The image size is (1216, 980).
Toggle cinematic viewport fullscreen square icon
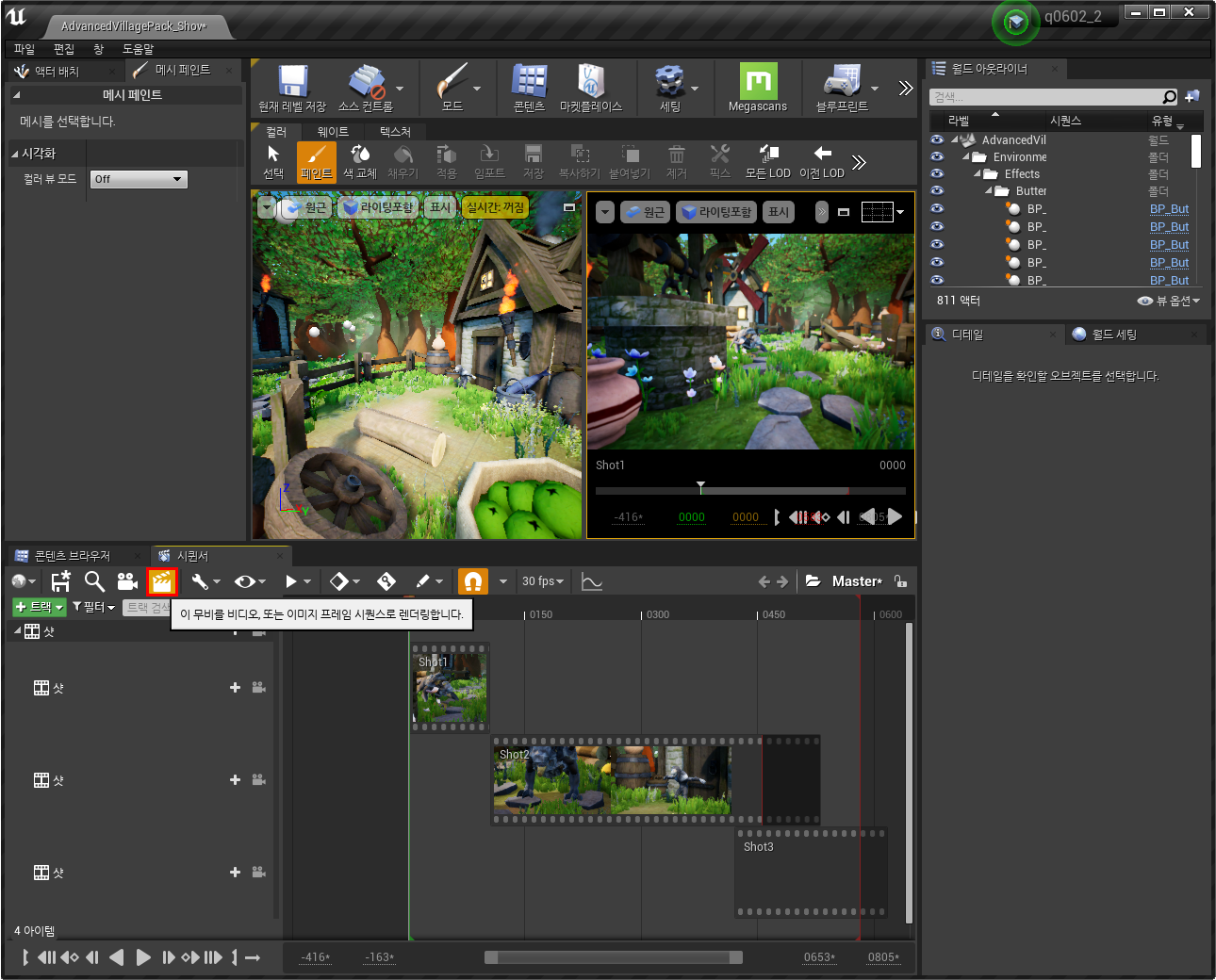coord(844,212)
